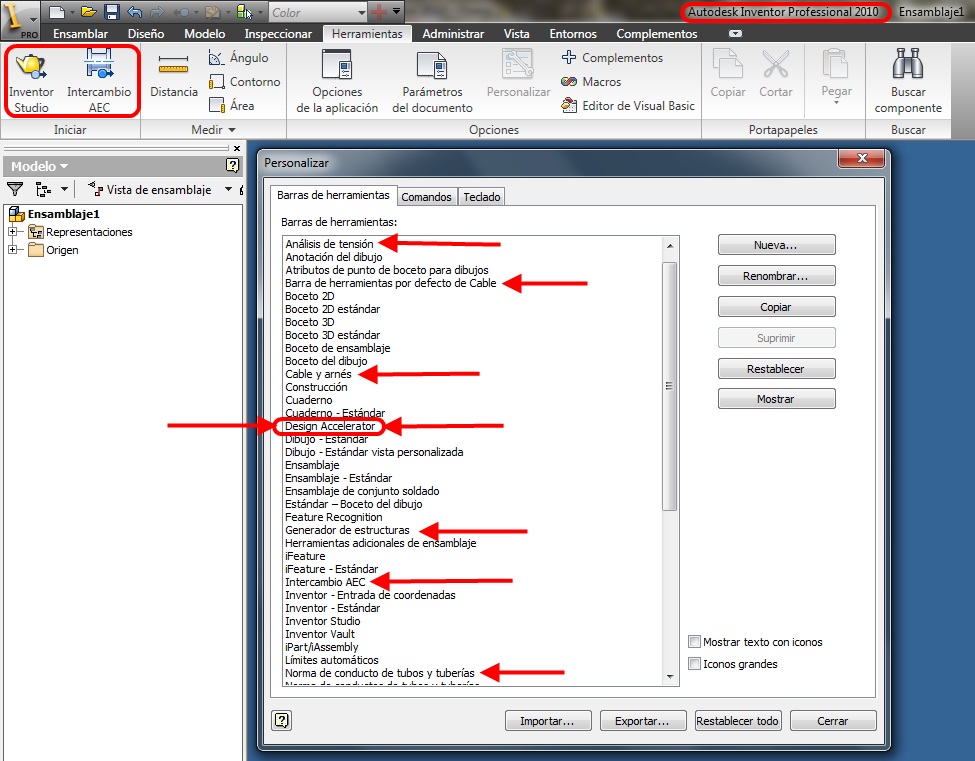Save the document with the diskette icon
Image resolution: width=975 pixels, height=761 pixels.
tap(112, 12)
